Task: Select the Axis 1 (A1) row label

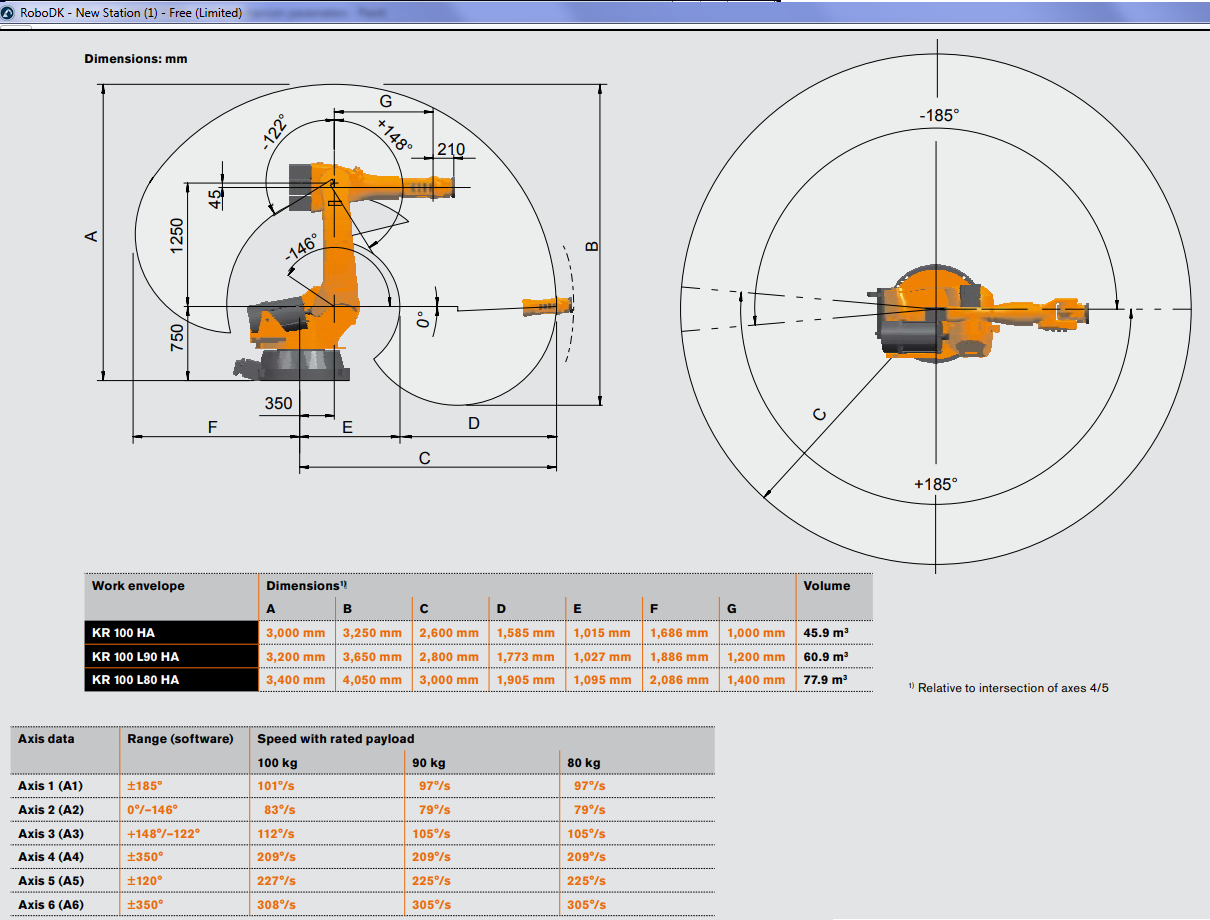Action: point(51,786)
